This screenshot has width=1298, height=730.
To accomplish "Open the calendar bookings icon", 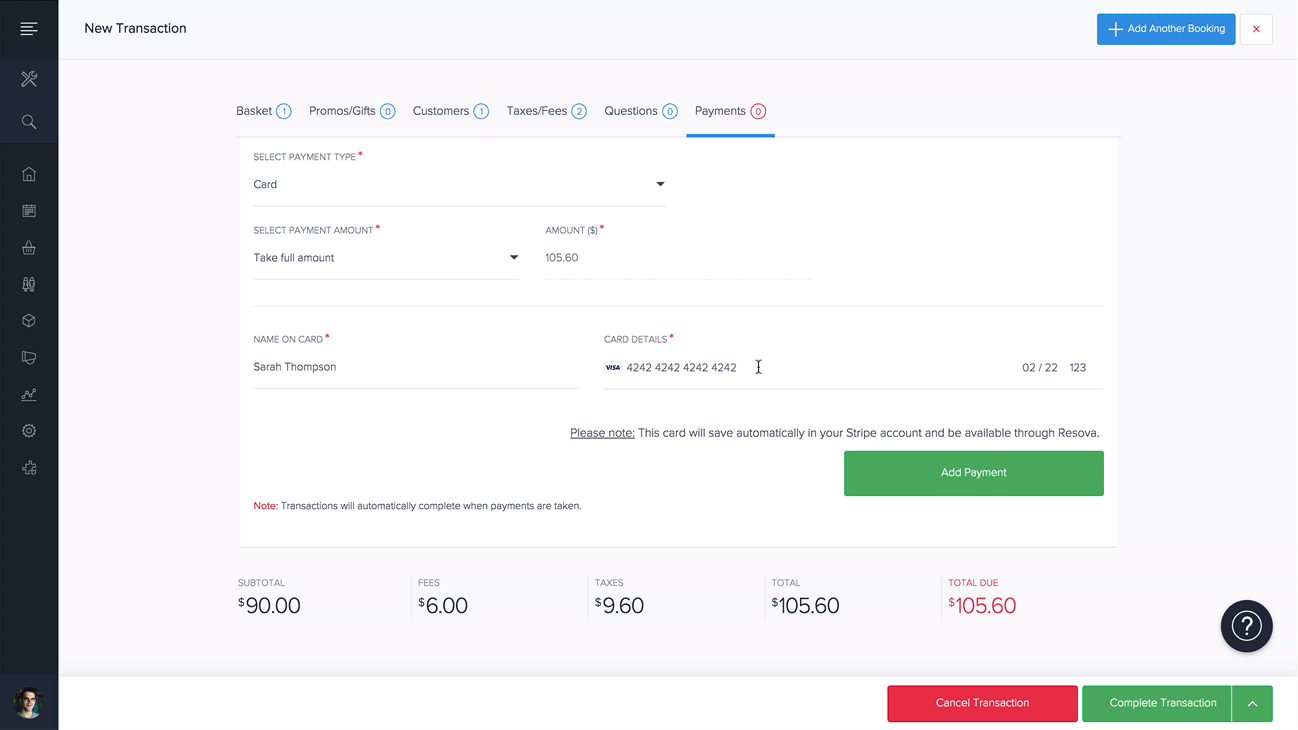I will 29,211.
